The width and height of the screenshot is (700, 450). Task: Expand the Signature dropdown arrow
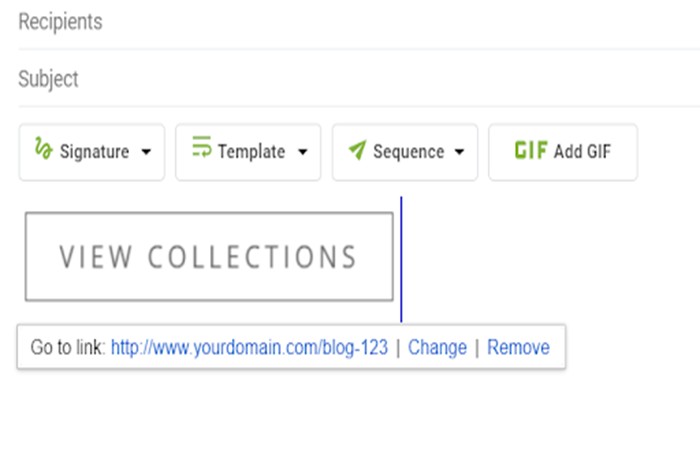point(147,153)
